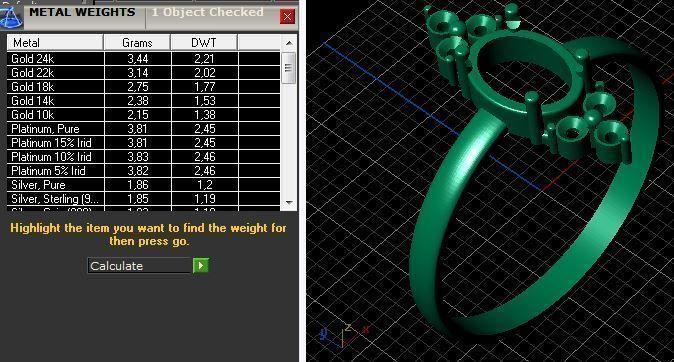The image size is (674, 362).
Task: Click the 1 Object Checked status text
Action: click(x=208, y=12)
